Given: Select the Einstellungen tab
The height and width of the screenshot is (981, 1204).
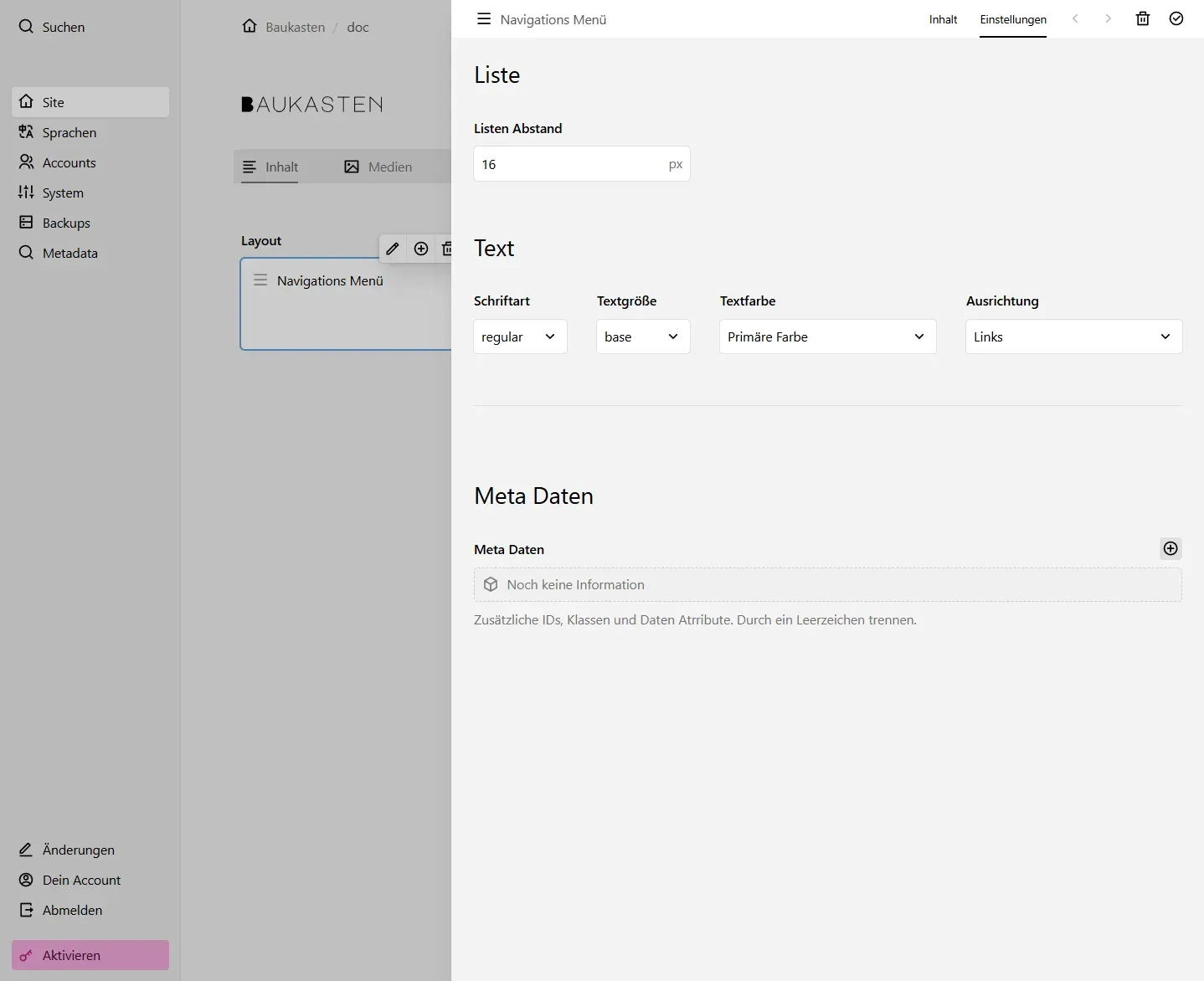Looking at the screenshot, I should pyautogui.click(x=1013, y=19).
